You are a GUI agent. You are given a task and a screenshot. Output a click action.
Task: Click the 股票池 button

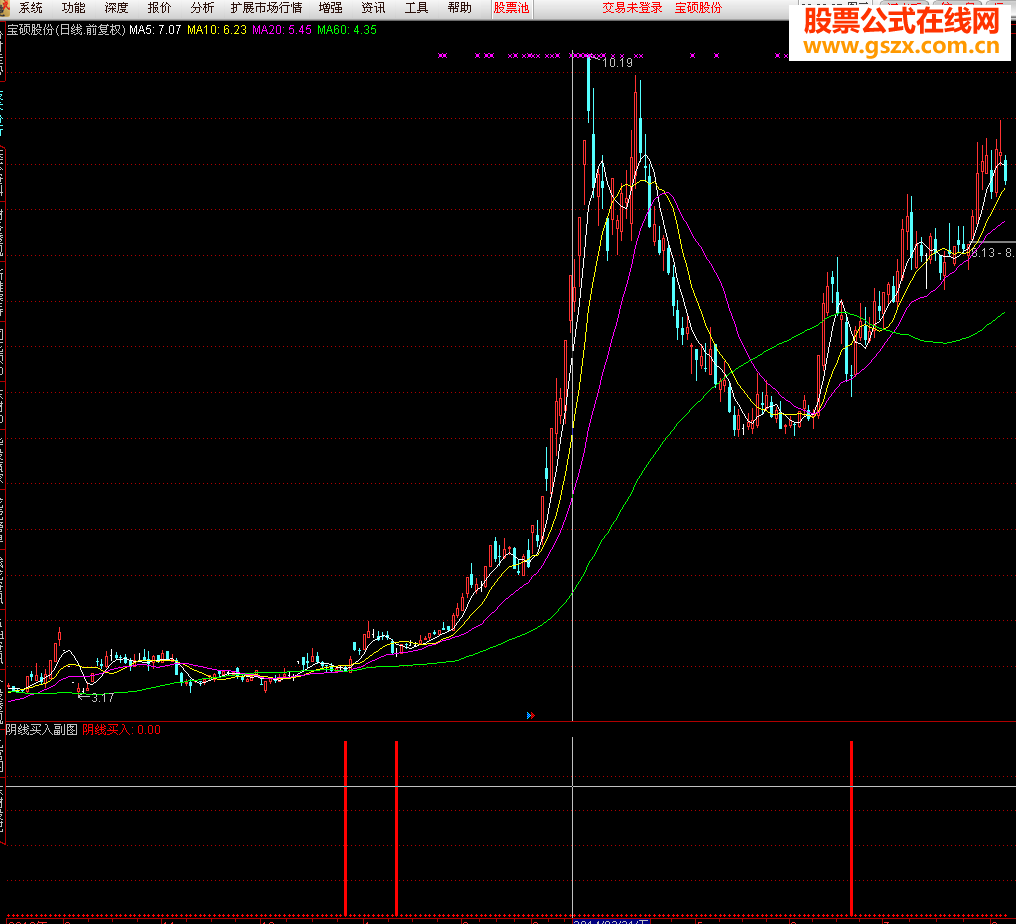click(511, 8)
